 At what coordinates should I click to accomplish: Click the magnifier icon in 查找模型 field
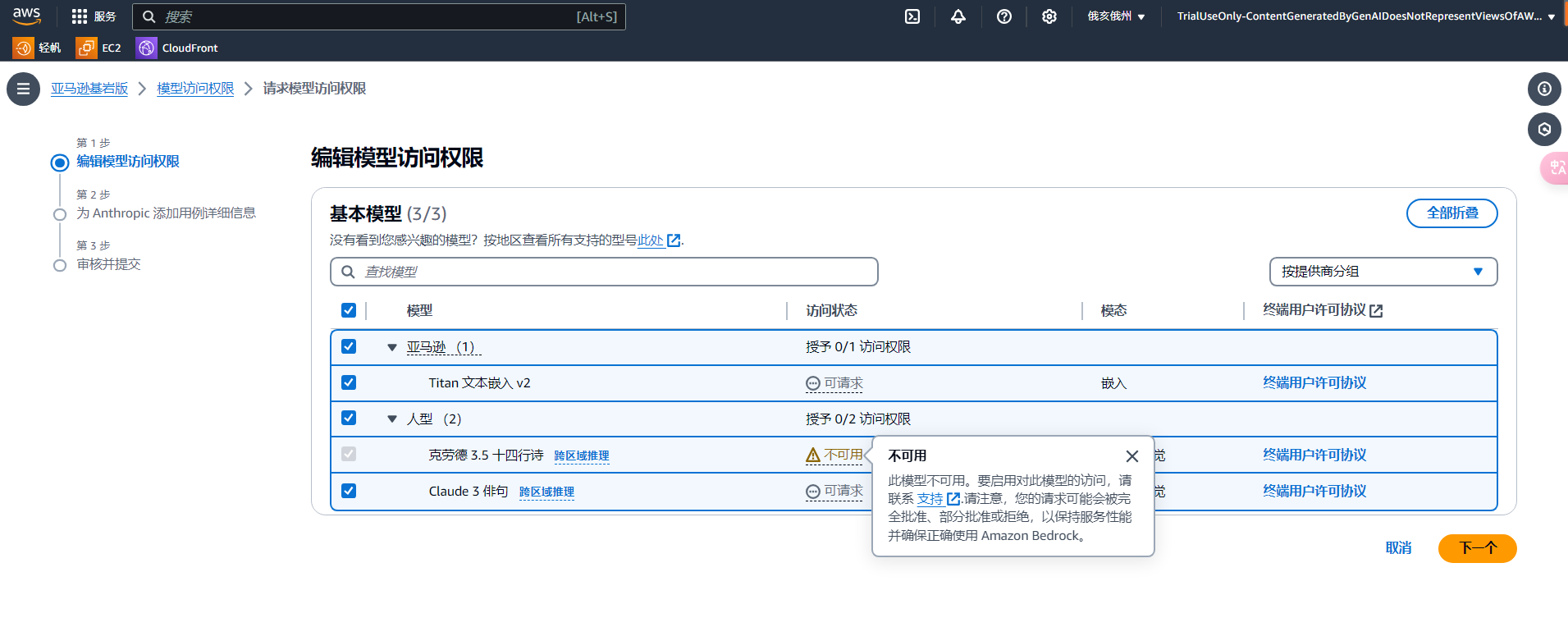coord(348,272)
